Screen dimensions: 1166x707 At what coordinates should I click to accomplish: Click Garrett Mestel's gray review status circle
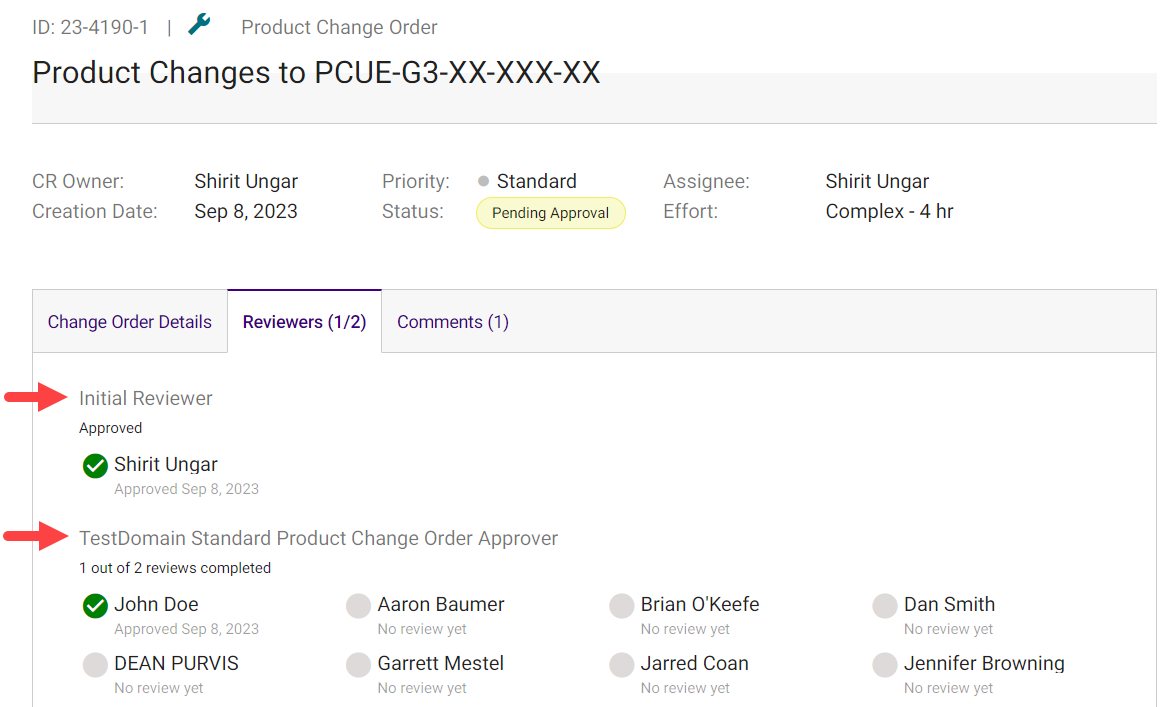pyautogui.click(x=358, y=664)
